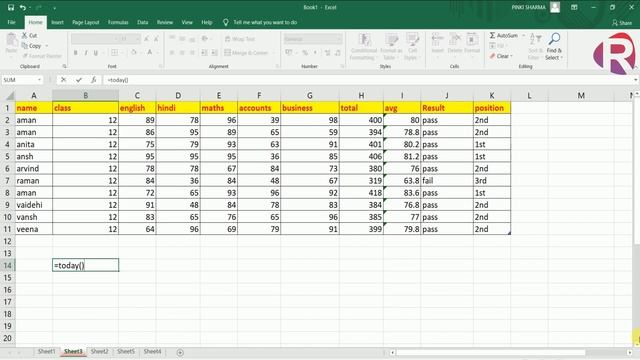The width and height of the screenshot is (640, 360).
Task: Click the Increase Font Size icon
Action: [x=146, y=39]
